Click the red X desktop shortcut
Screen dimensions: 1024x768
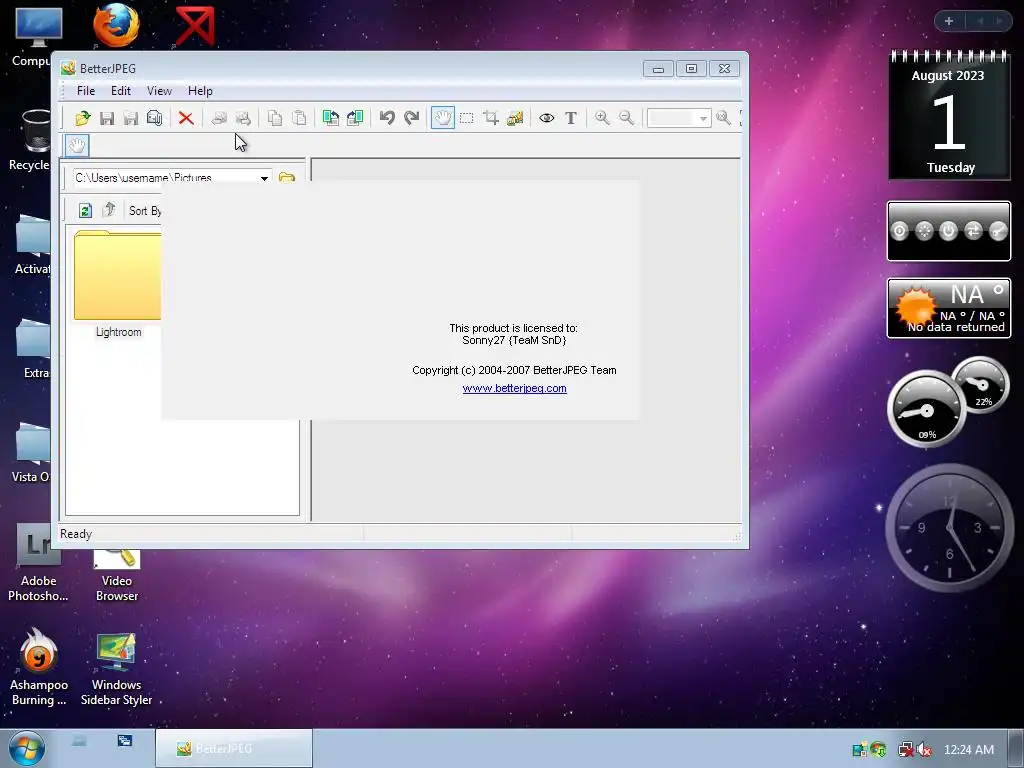[x=195, y=26]
